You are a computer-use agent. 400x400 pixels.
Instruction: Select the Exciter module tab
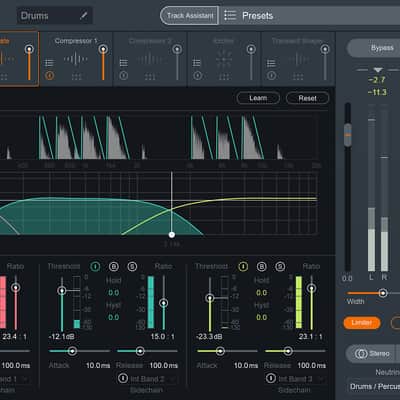pos(224,59)
